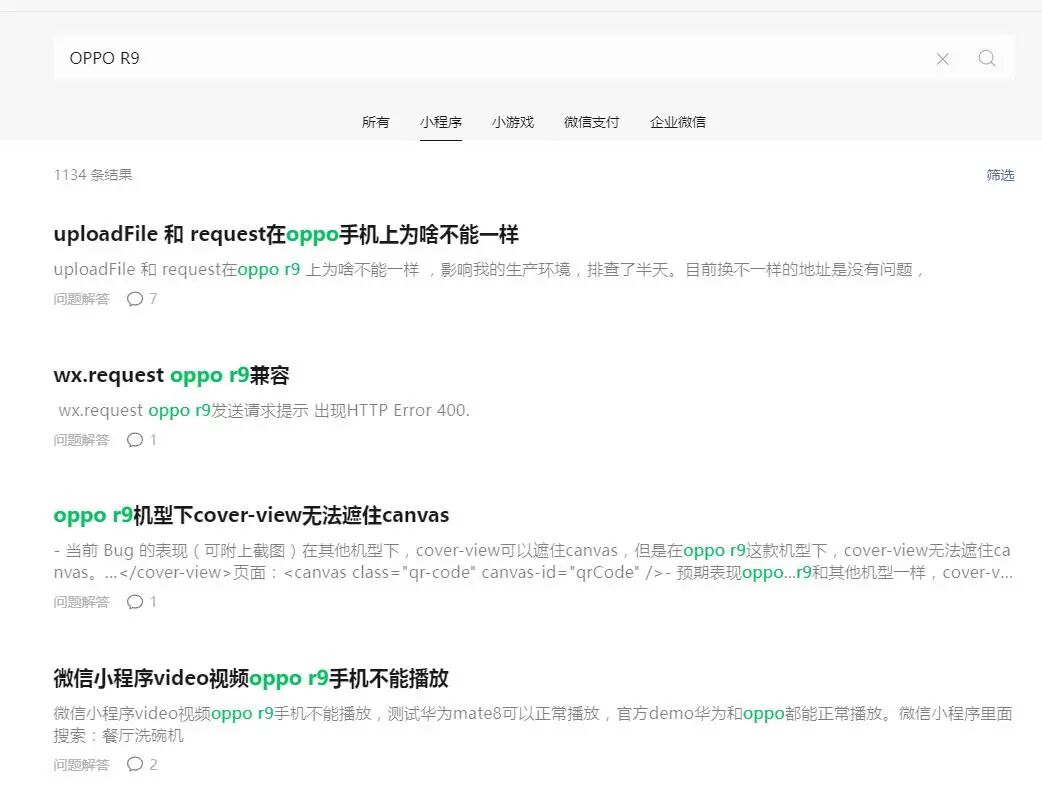The width and height of the screenshot is (1042, 793).
Task: Click snippet mentioning 影响我的生产环境
Action: 489,269
